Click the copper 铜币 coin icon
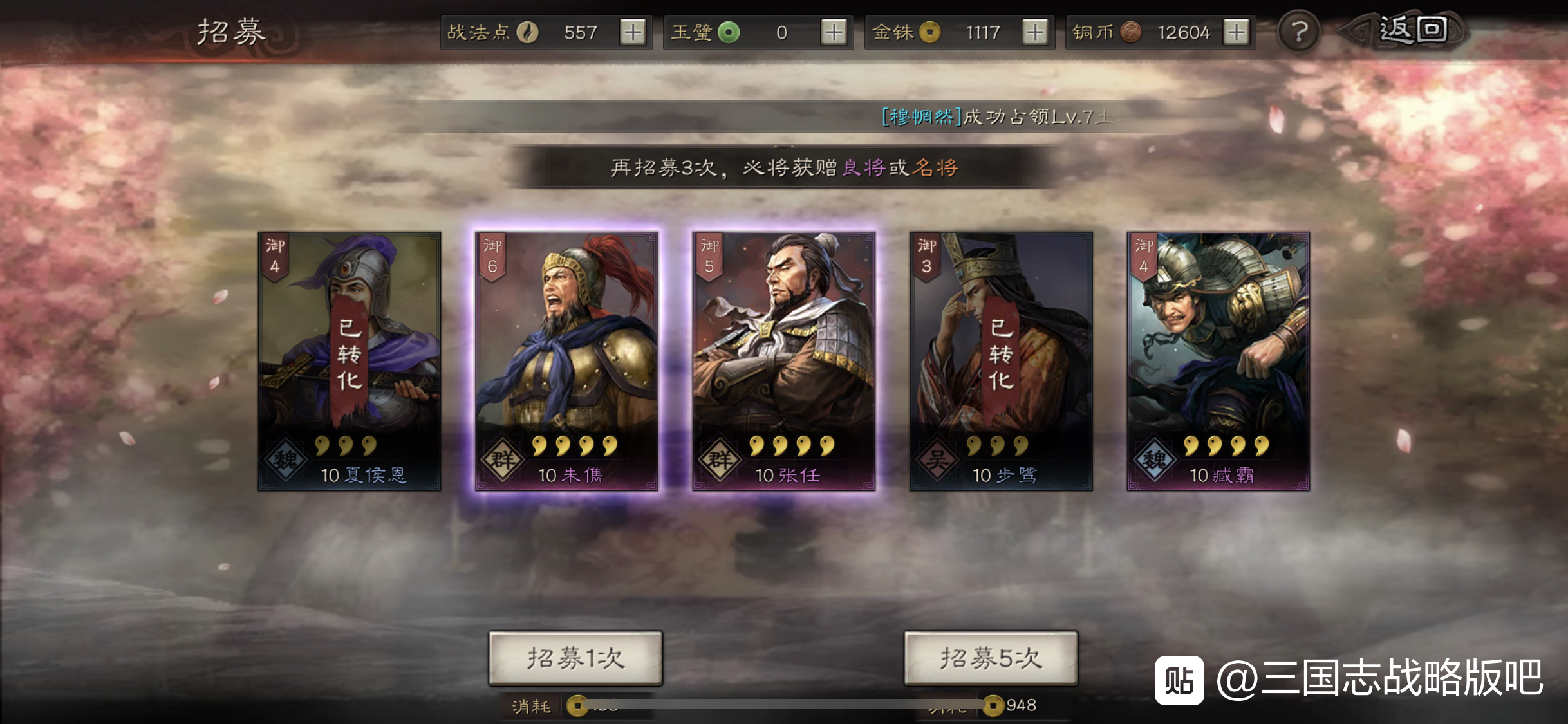 point(1130,32)
